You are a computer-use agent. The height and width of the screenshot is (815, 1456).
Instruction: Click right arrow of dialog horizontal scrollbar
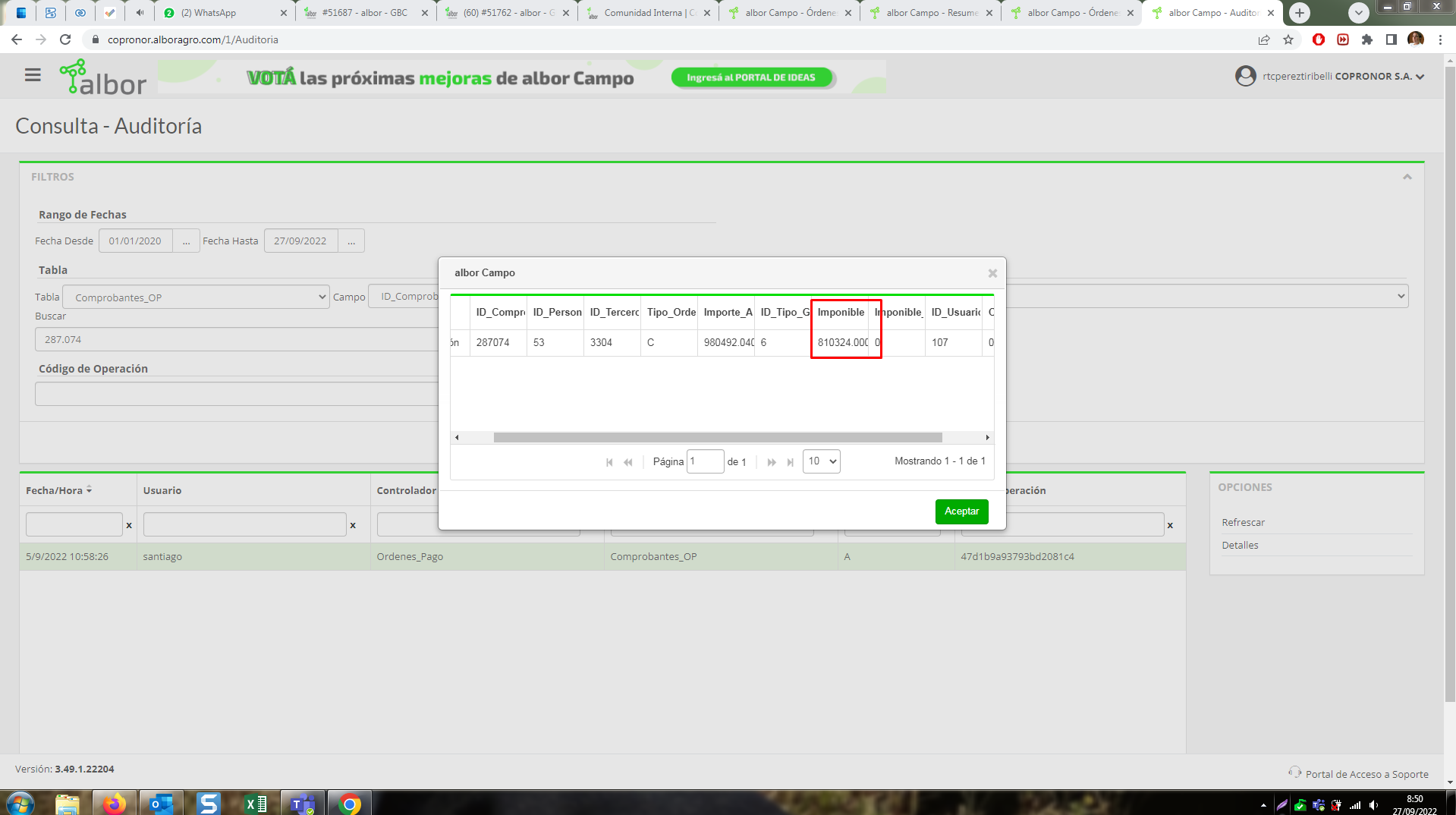[x=987, y=438]
